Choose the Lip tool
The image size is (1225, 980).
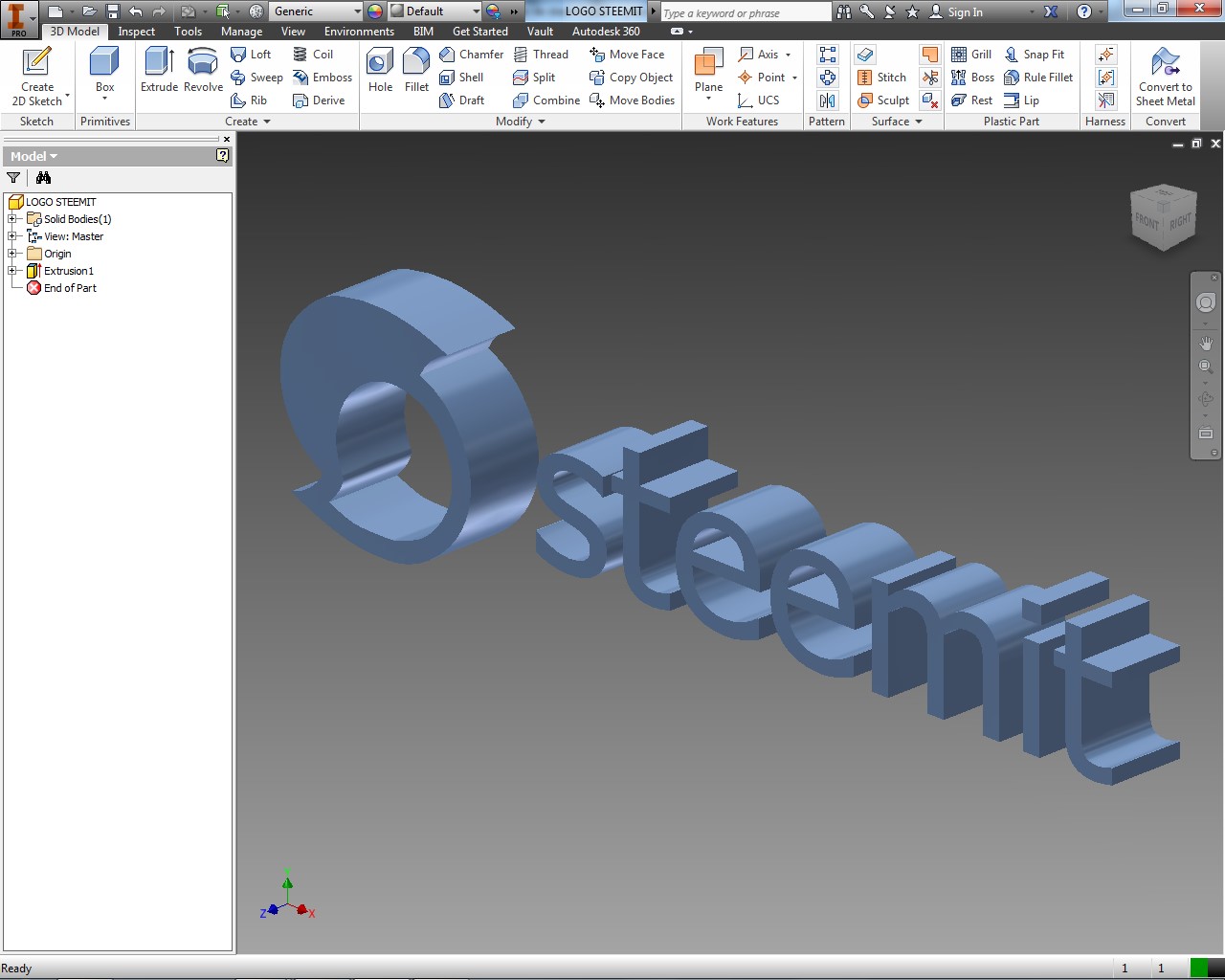click(1021, 100)
